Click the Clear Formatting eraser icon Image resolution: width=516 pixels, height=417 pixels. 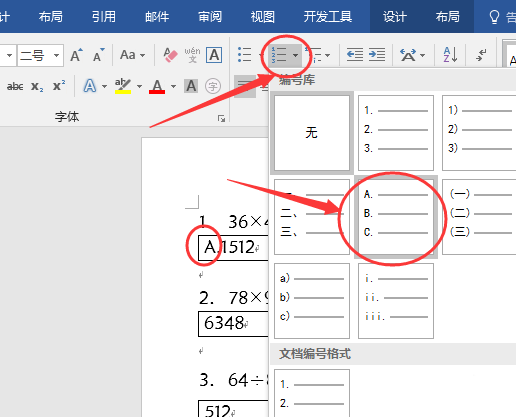coord(170,55)
